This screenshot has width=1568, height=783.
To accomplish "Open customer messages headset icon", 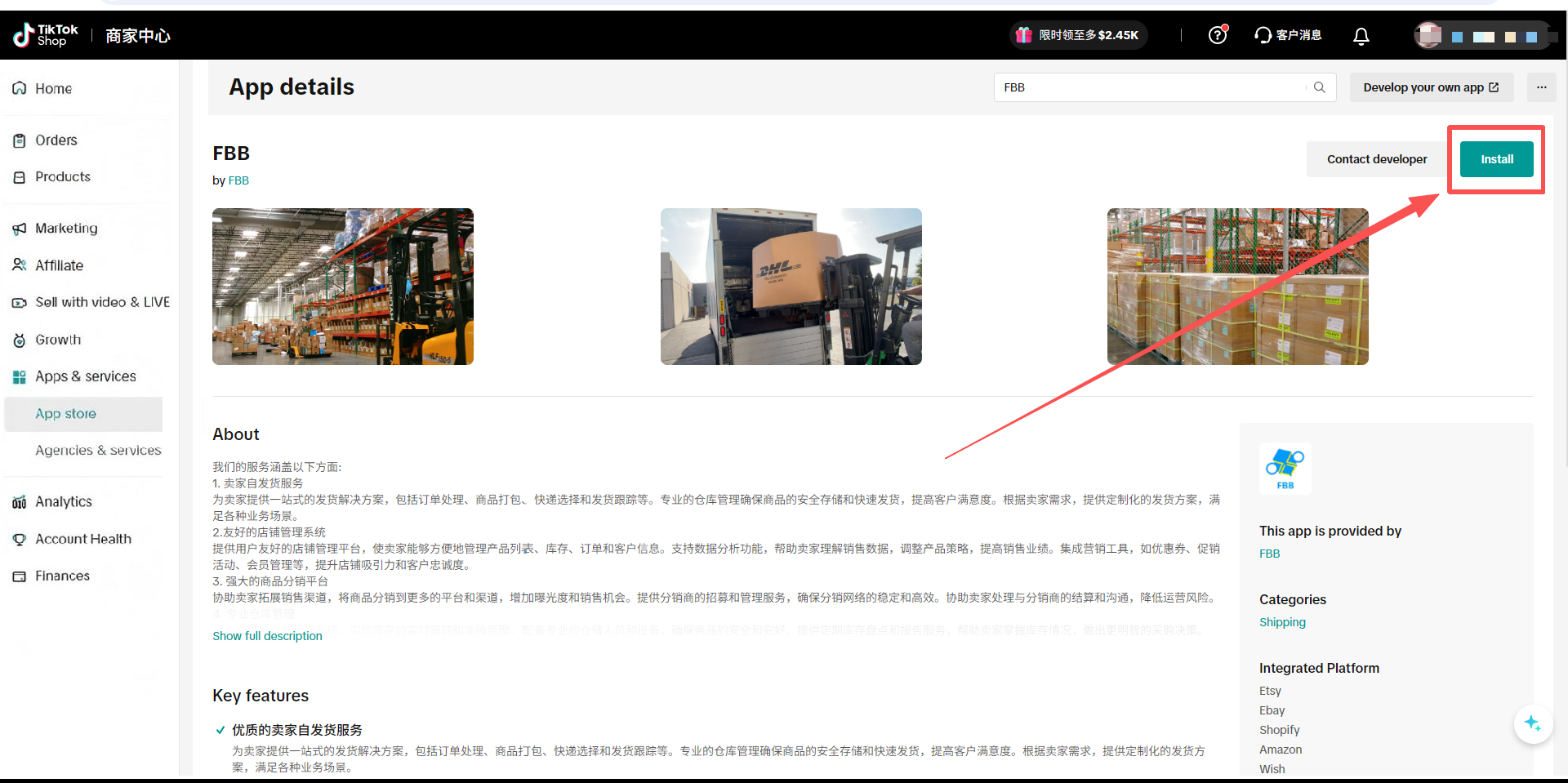I will click(x=1263, y=35).
